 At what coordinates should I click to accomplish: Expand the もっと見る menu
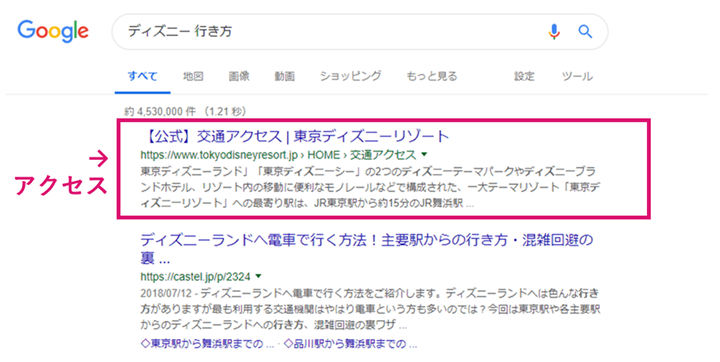pos(432,76)
